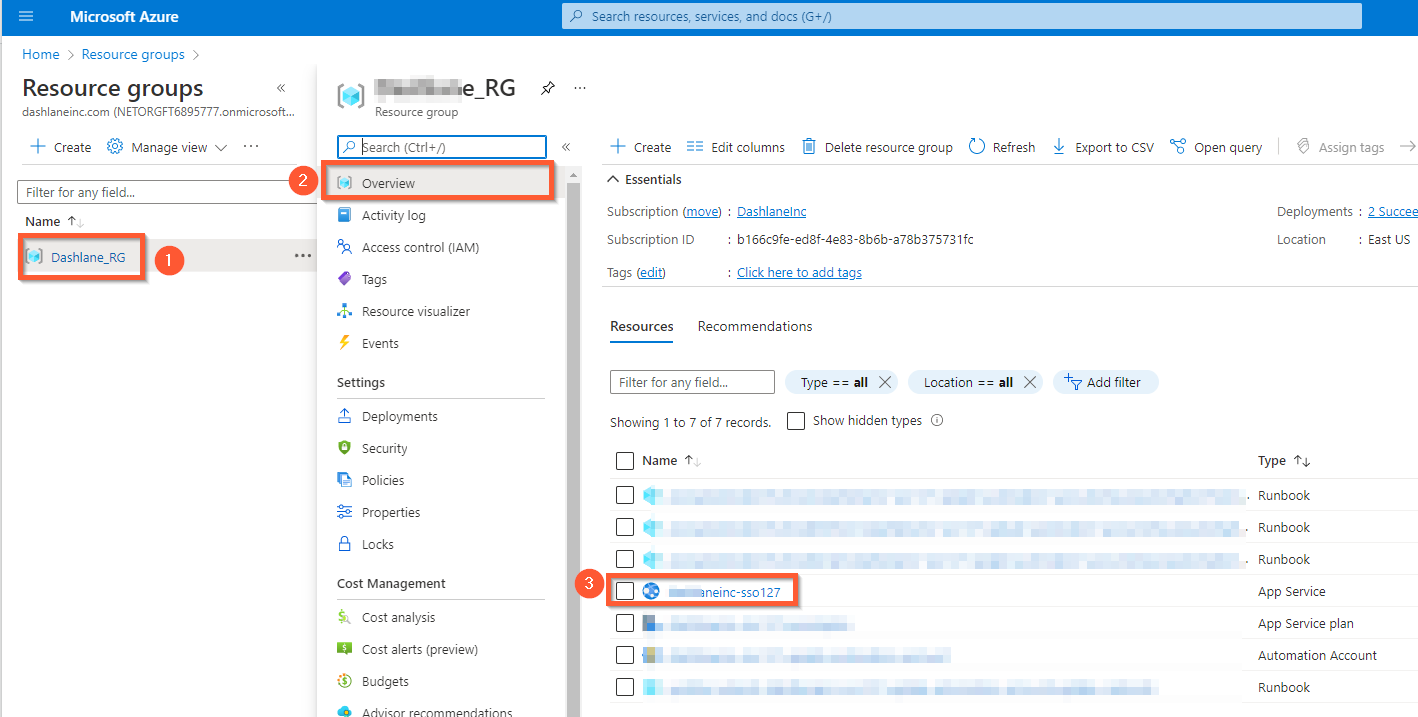Tick the checkbox for Automation Account row
Screen dimensions: 1418x717
tap(625, 655)
